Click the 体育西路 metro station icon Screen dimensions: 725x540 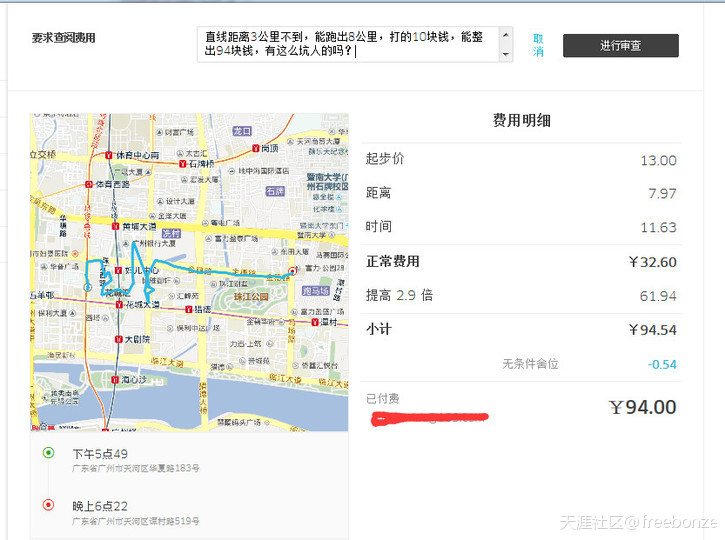pos(90,184)
